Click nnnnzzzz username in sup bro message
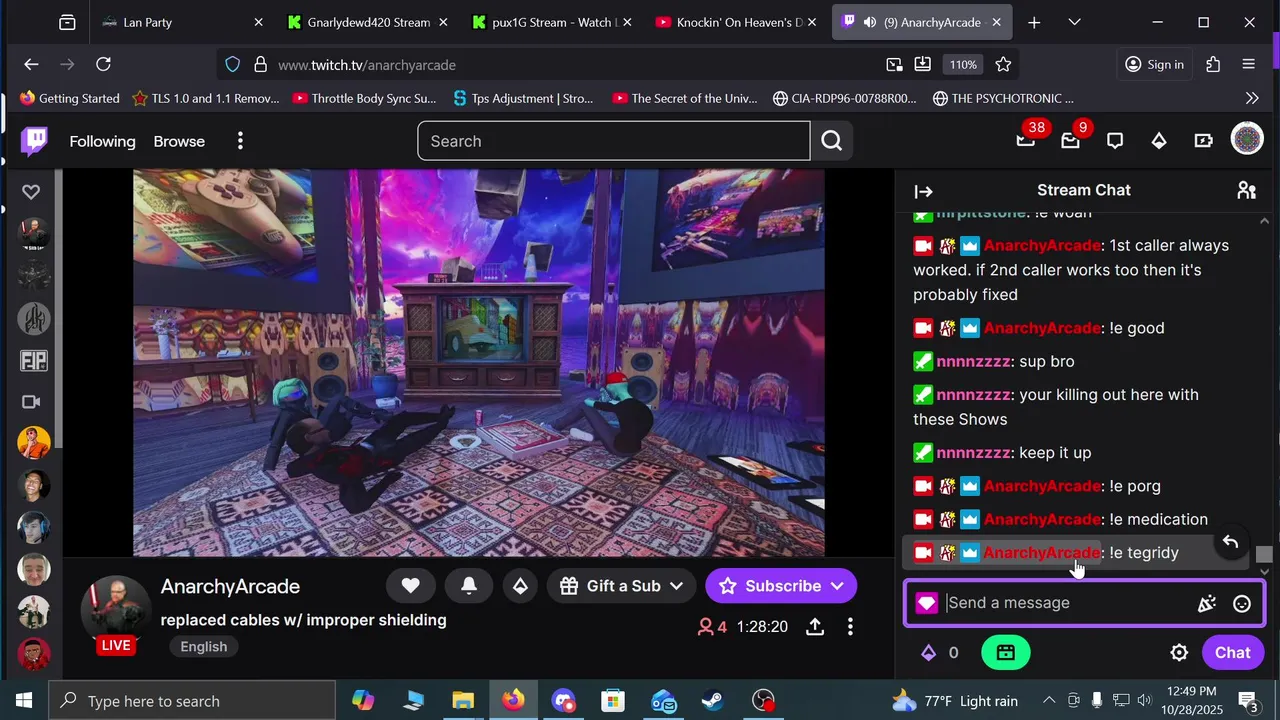The height and width of the screenshot is (720, 1280). (974, 361)
